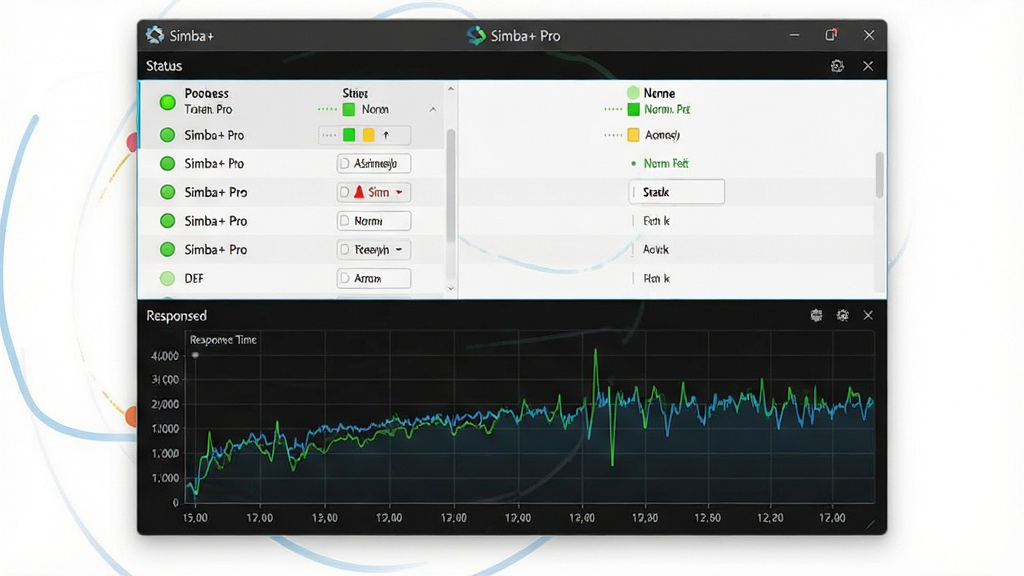Click the left list scroll down arrow

(x=451, y=288)
